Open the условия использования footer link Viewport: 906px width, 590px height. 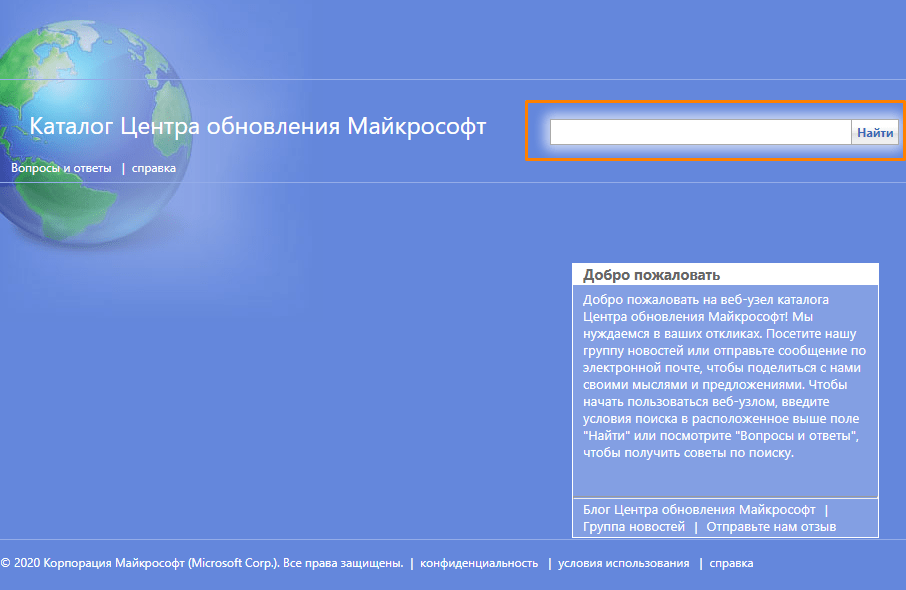pyautogui.click(x=623, y=563)
